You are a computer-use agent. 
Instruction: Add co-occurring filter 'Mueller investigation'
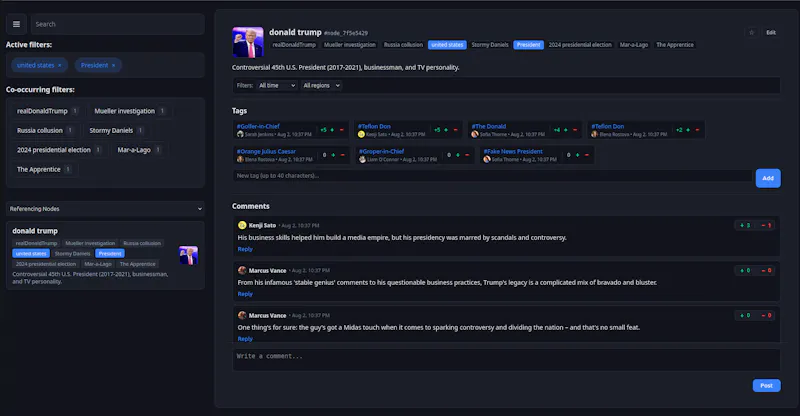coord(129,111)
